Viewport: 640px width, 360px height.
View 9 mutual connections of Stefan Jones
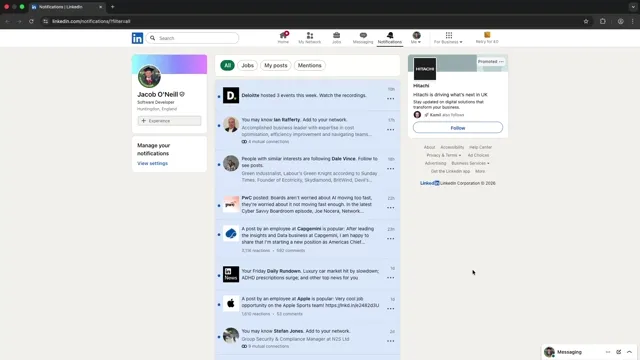pos(265,347)
